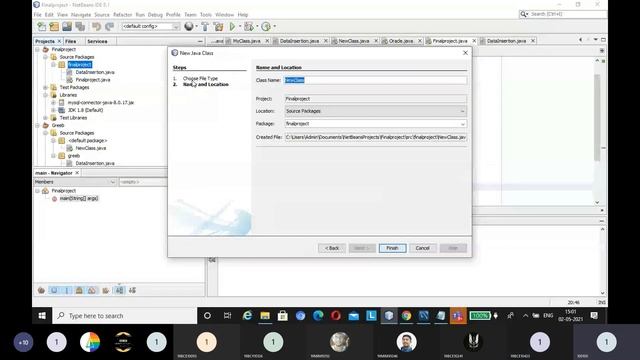The height and width of the screenshot is (360, 640).
Task: Open the Debug menu
Action: coord(155,15)
